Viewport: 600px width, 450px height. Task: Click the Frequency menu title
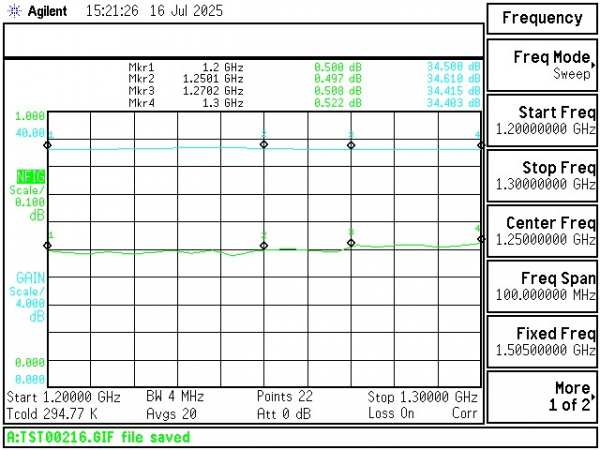pos(542,18)
